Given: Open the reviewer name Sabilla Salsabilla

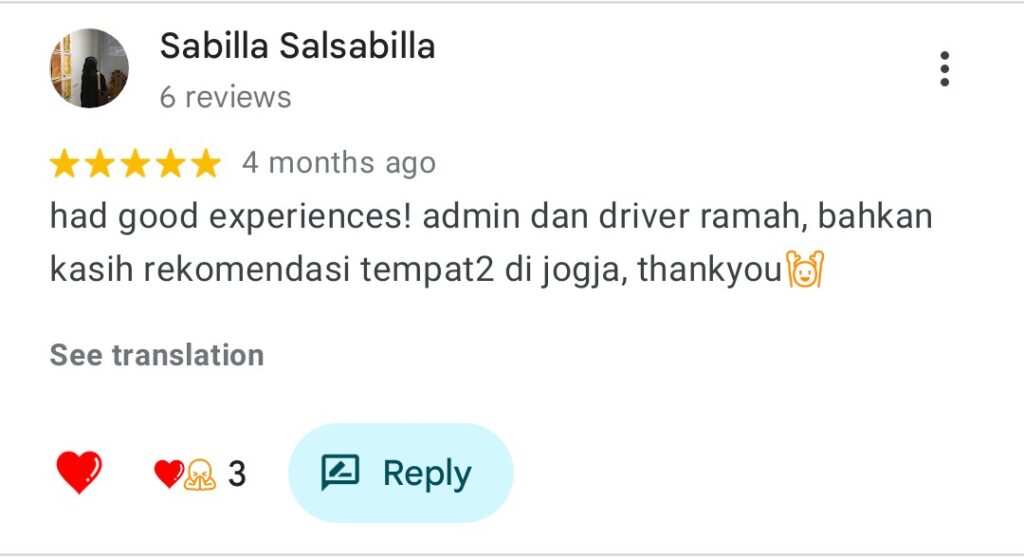Looking at the screenshot, I should tap(297, 46).
